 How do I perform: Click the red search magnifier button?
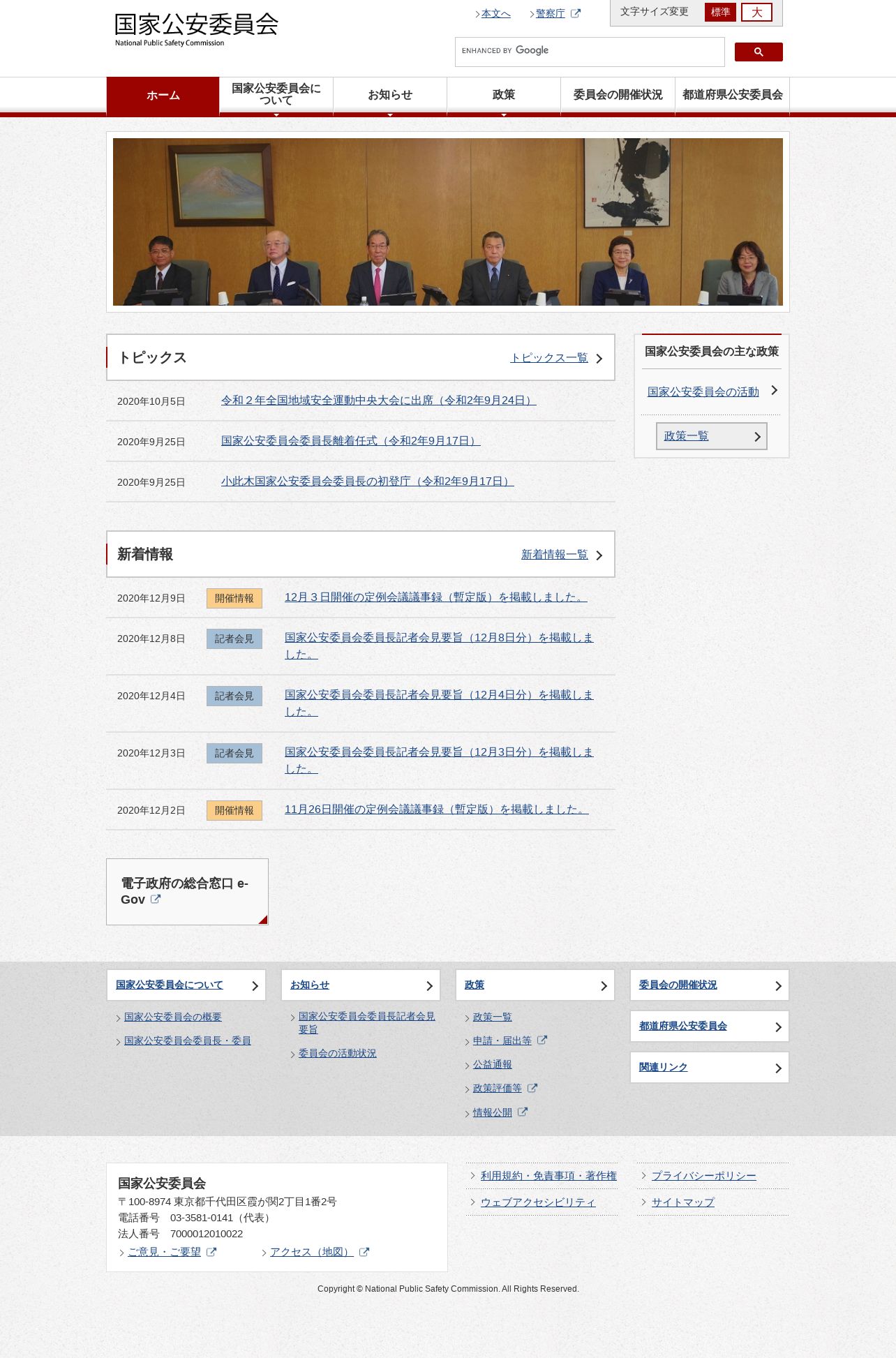tap(759, 52)
